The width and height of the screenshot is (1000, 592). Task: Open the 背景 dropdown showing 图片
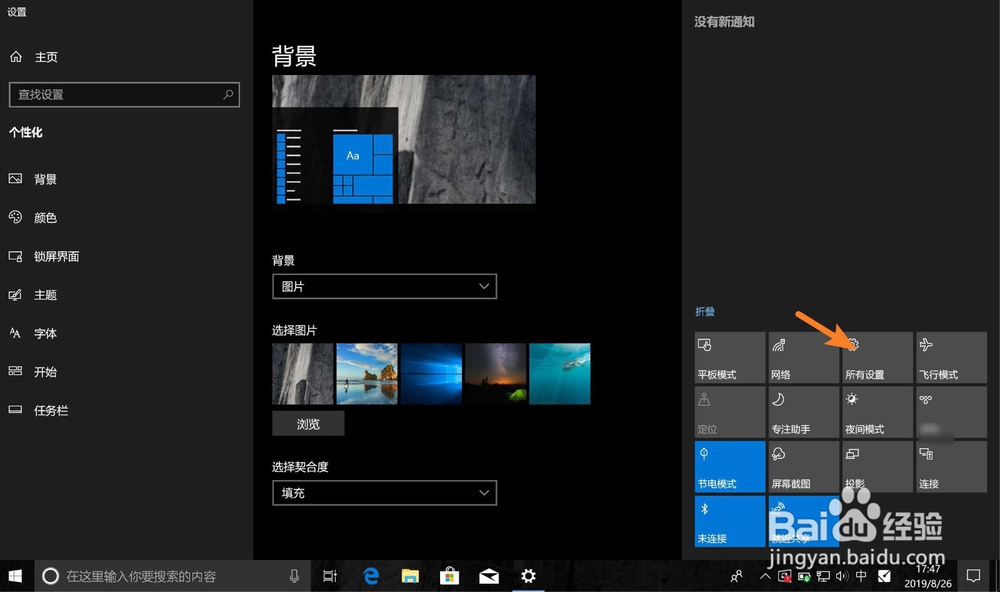(x=384, y=286)
